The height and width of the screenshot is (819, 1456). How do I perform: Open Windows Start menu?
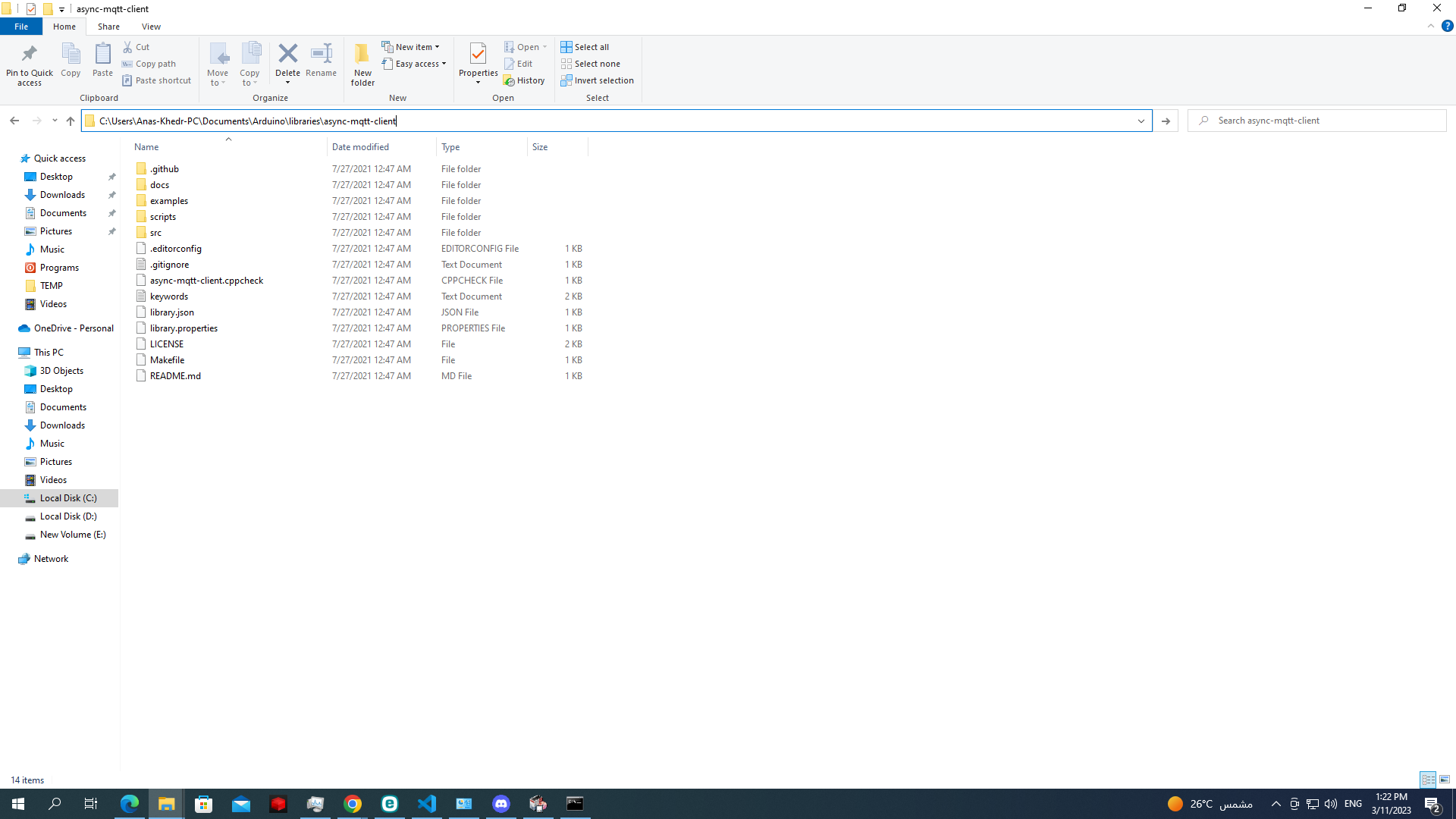point(18,804)
